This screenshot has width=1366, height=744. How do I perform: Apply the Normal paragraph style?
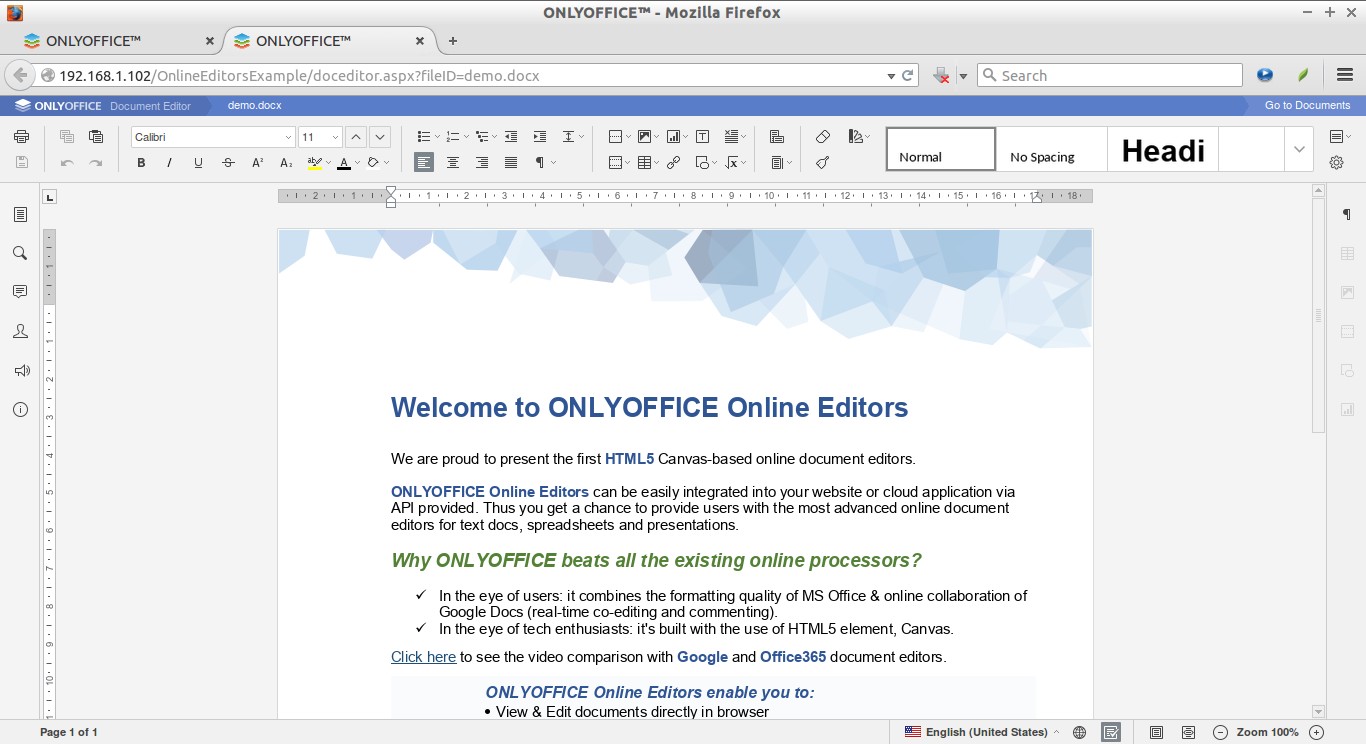point(941,149)
